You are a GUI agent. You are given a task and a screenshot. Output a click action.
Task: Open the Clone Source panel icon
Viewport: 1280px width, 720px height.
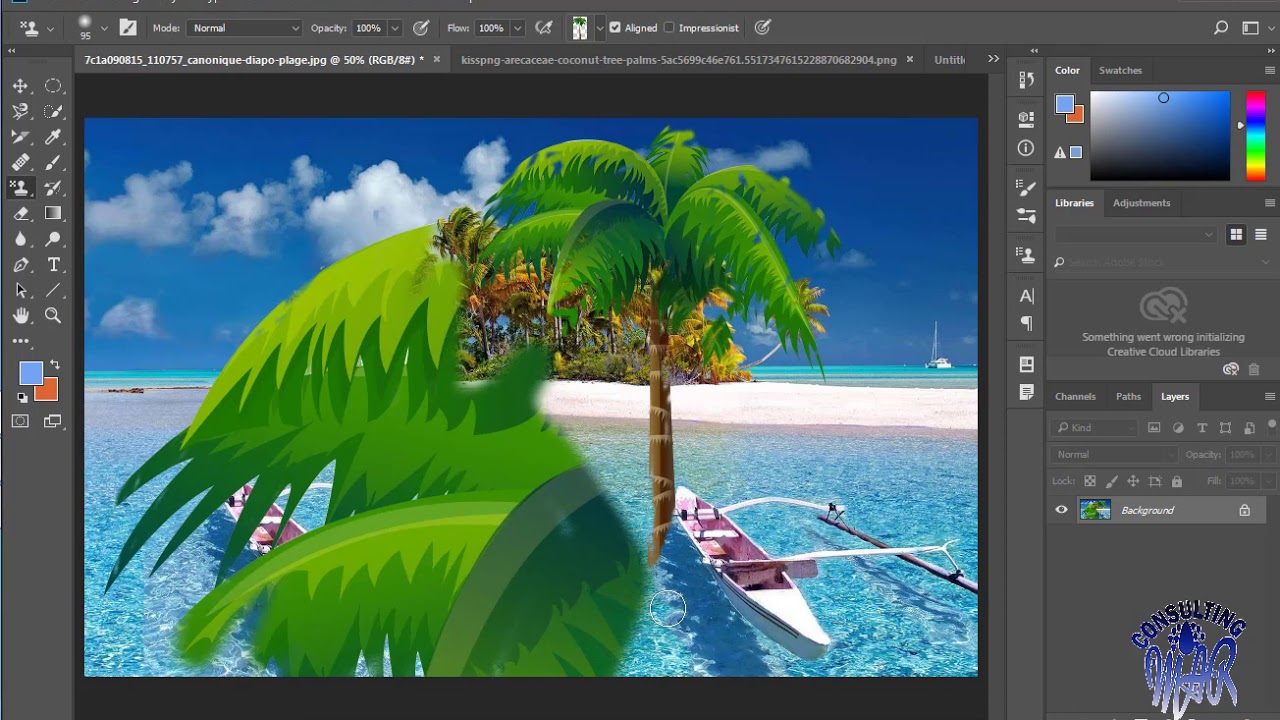point(1026,254)
